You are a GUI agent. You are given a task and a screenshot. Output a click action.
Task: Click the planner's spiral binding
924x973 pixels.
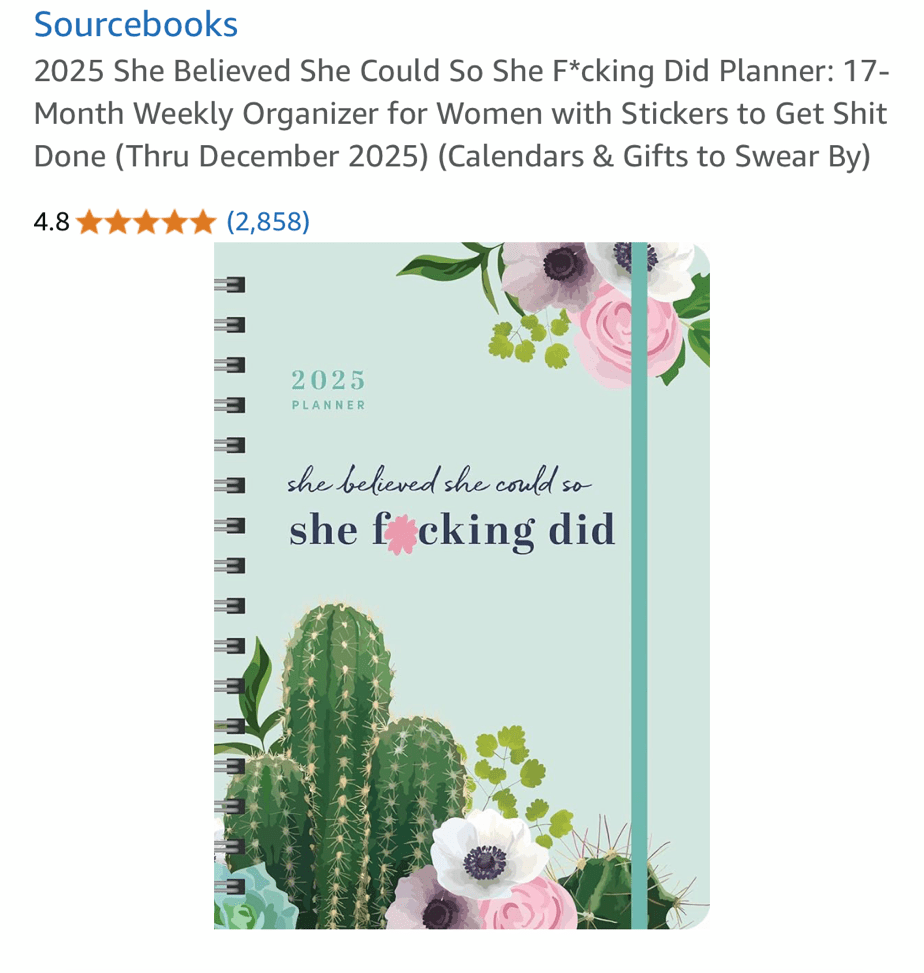coord(229,580)
